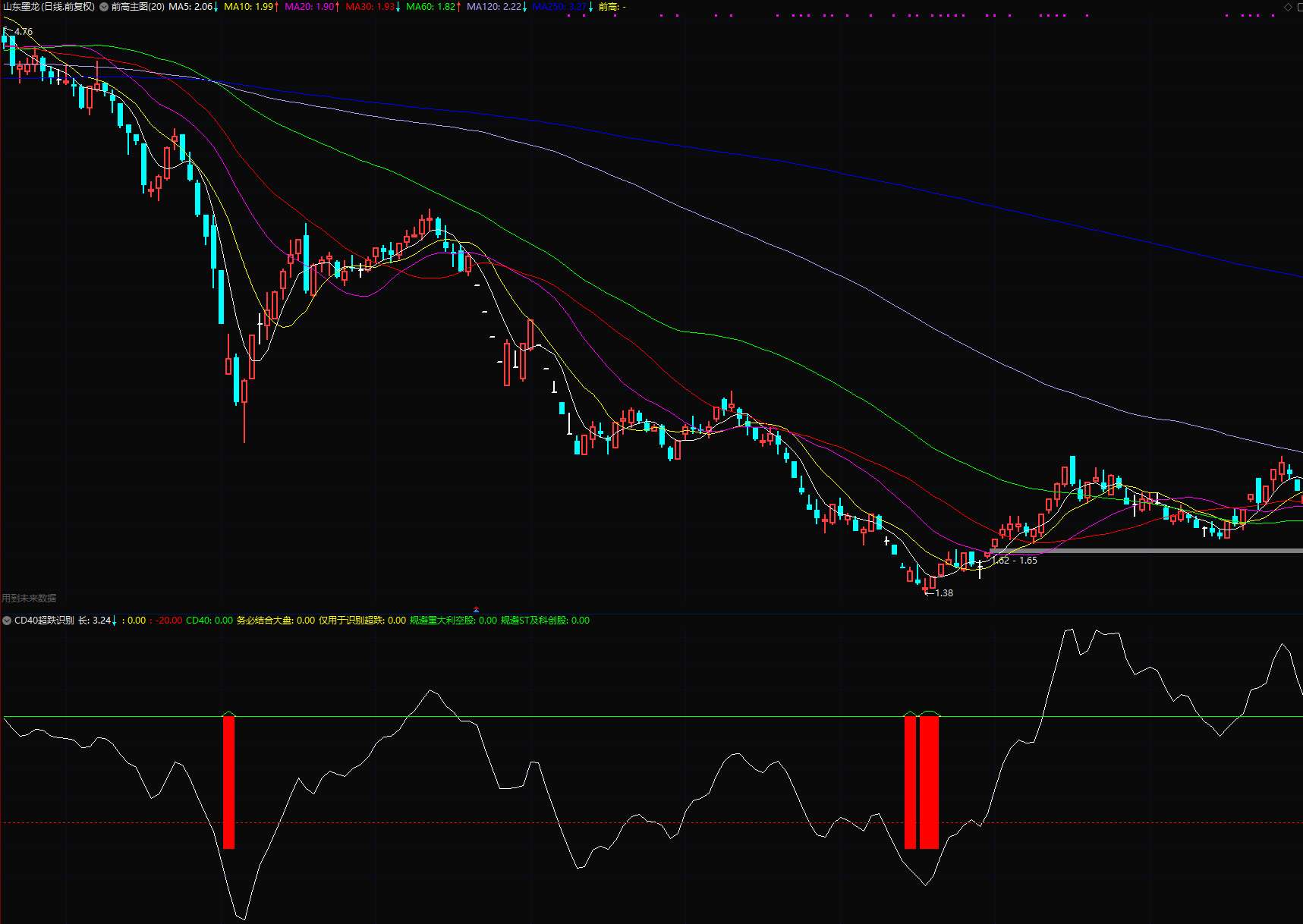Click the MA10: 1.99 value
Image resolution: width=1303 pixels, height=924 pixels.
(248, 7)
